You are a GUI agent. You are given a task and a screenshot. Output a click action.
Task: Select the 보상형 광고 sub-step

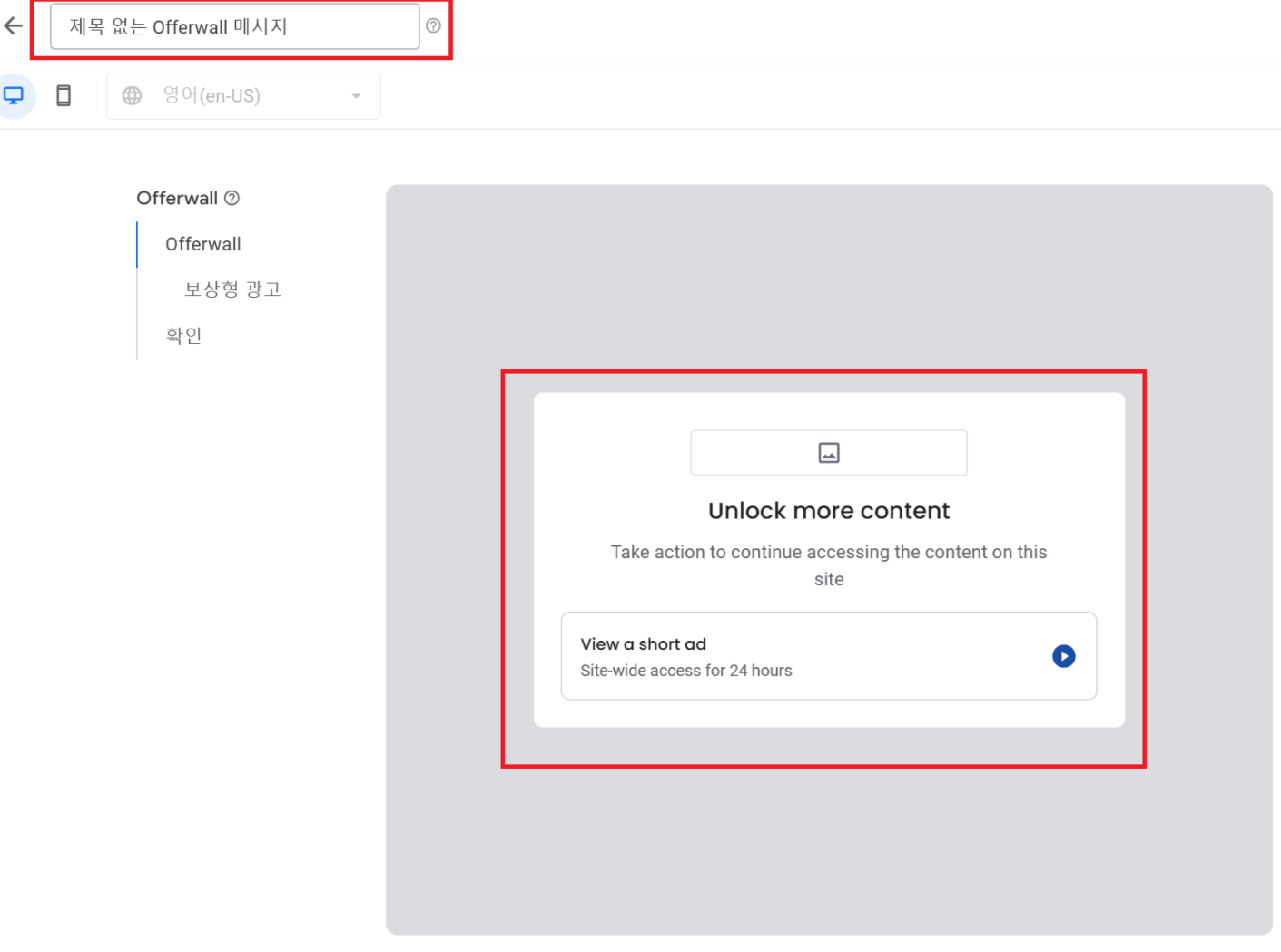(x=232, y=290)
